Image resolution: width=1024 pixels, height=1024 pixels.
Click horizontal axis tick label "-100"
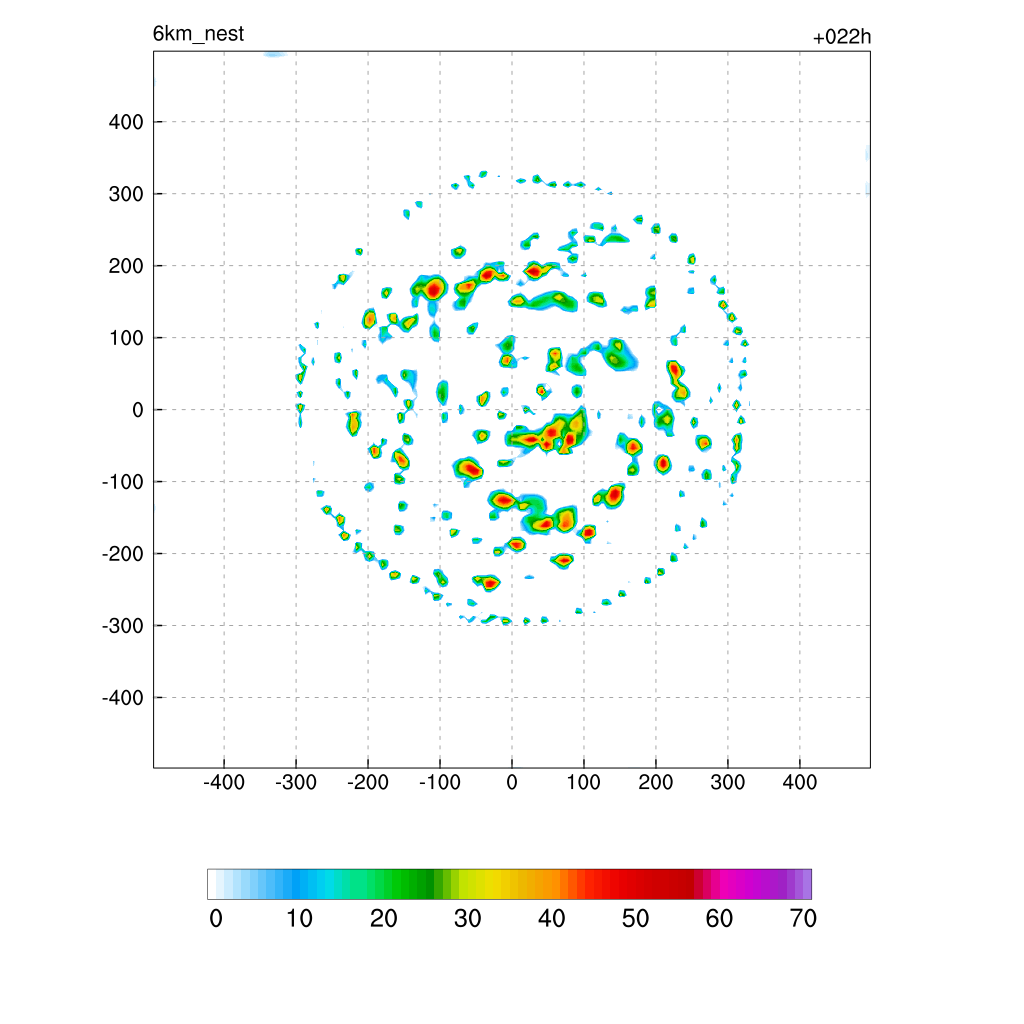pyautogui.click(x=440, y=782)
